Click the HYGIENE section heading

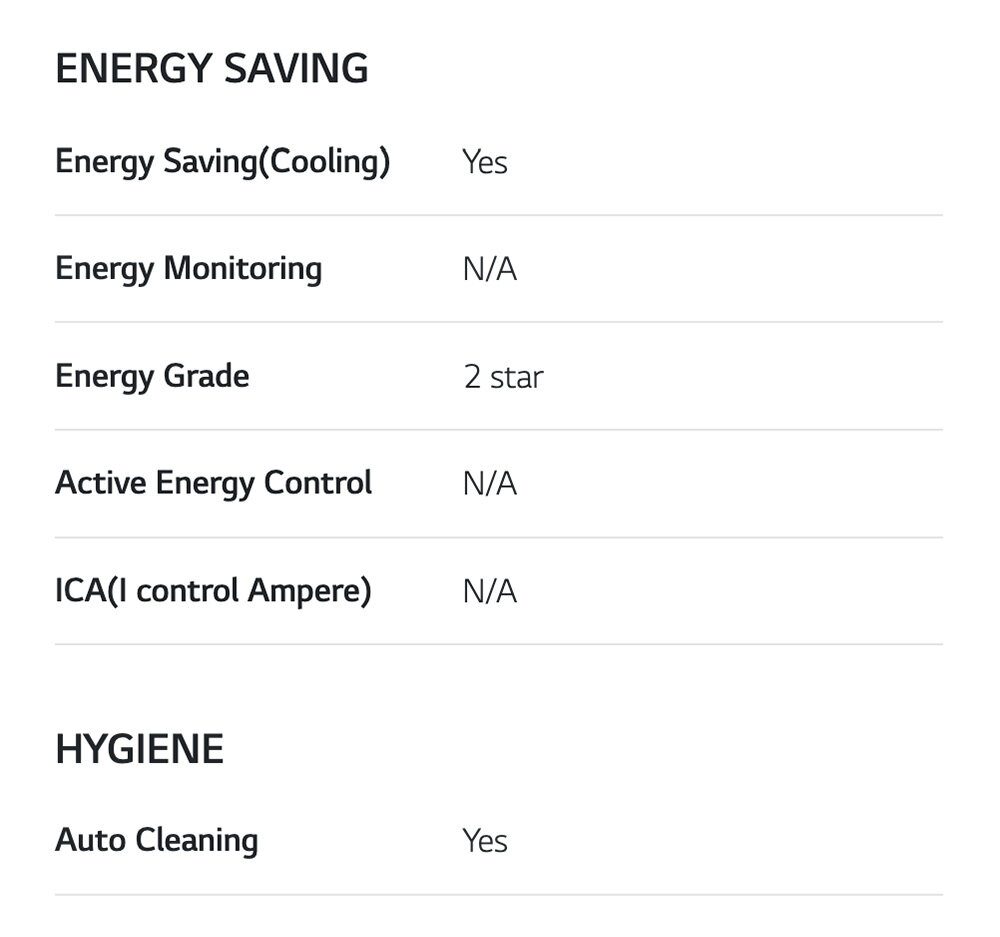click(x=139, y=749)
